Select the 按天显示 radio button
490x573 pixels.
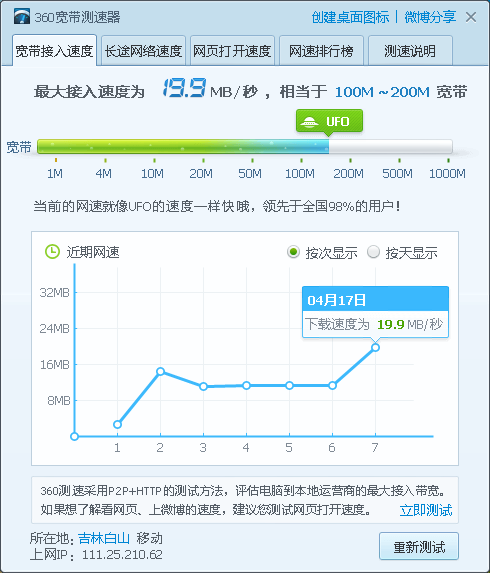pyautogui.click(x=373, y=252)
